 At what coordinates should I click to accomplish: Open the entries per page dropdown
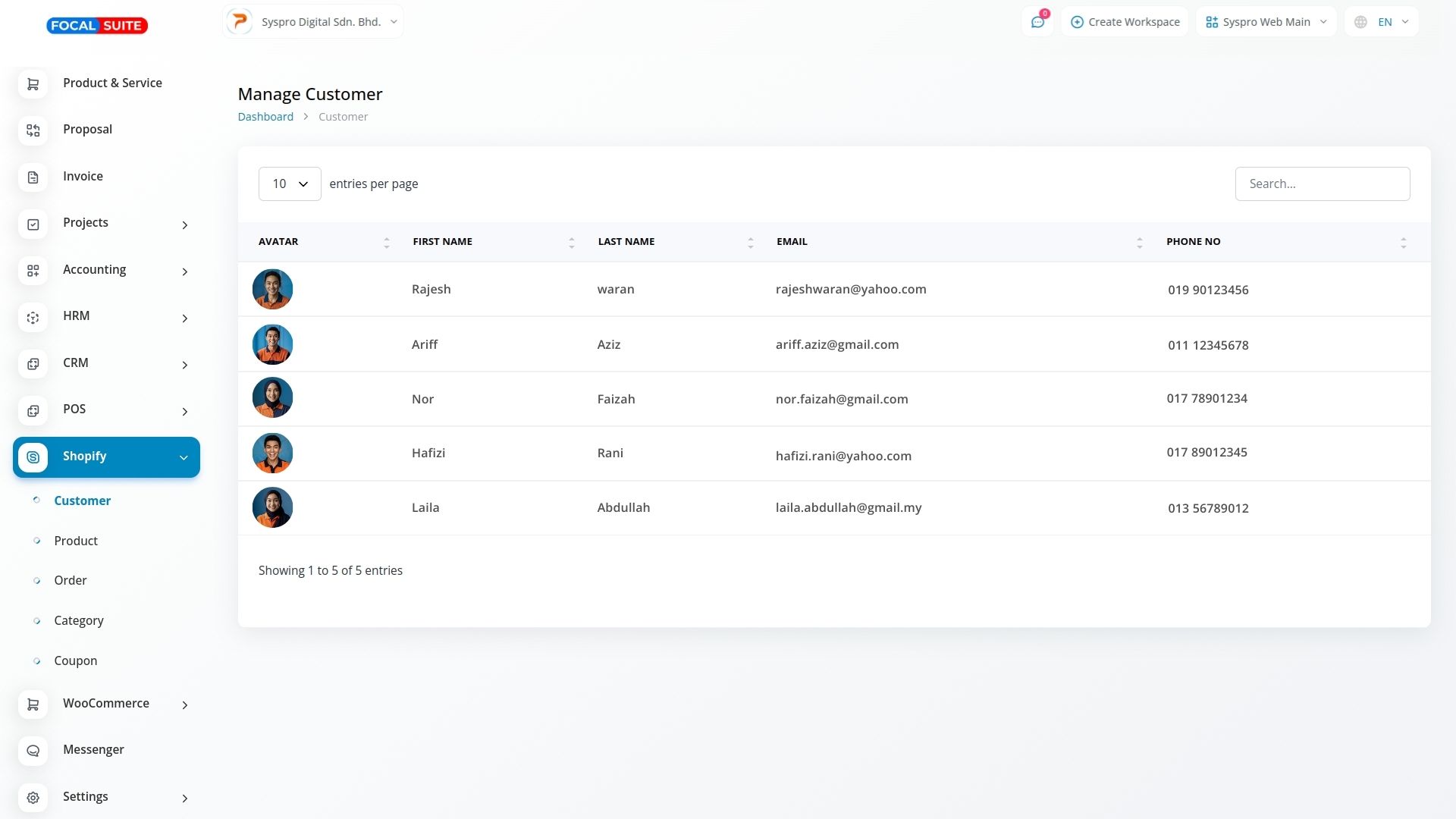pos(290,184)
